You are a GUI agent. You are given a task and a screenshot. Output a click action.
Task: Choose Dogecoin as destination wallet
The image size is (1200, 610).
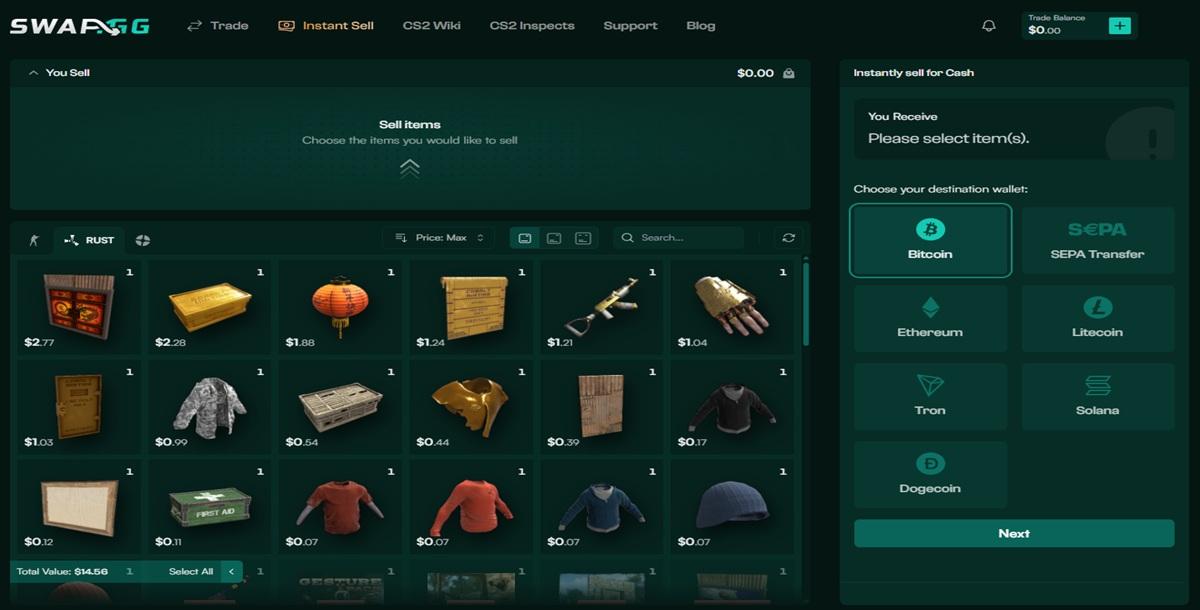[930, 475]
